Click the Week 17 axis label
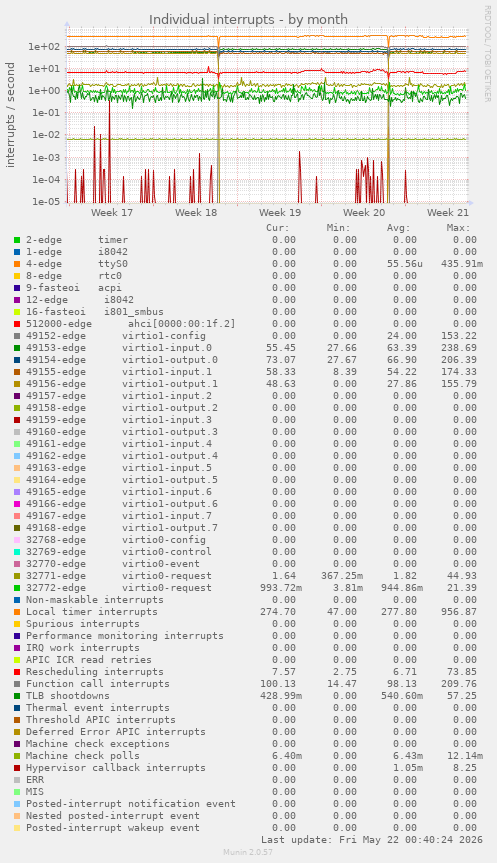 [x=112, y=212]
